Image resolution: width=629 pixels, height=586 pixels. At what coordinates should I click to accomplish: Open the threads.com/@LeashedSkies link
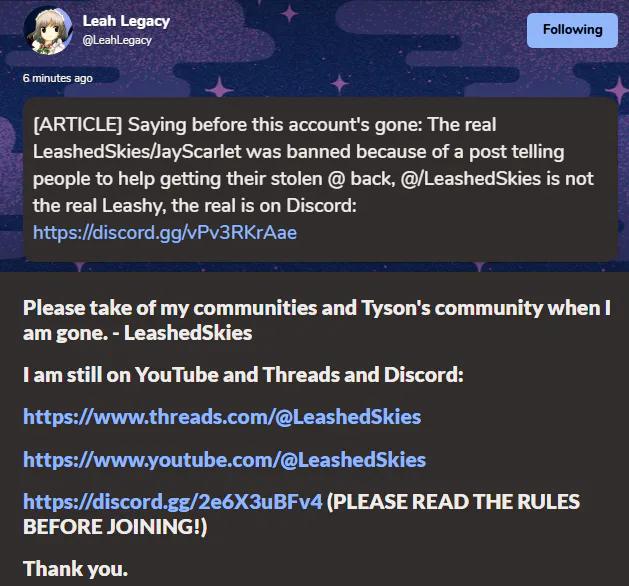click(222, 417)
